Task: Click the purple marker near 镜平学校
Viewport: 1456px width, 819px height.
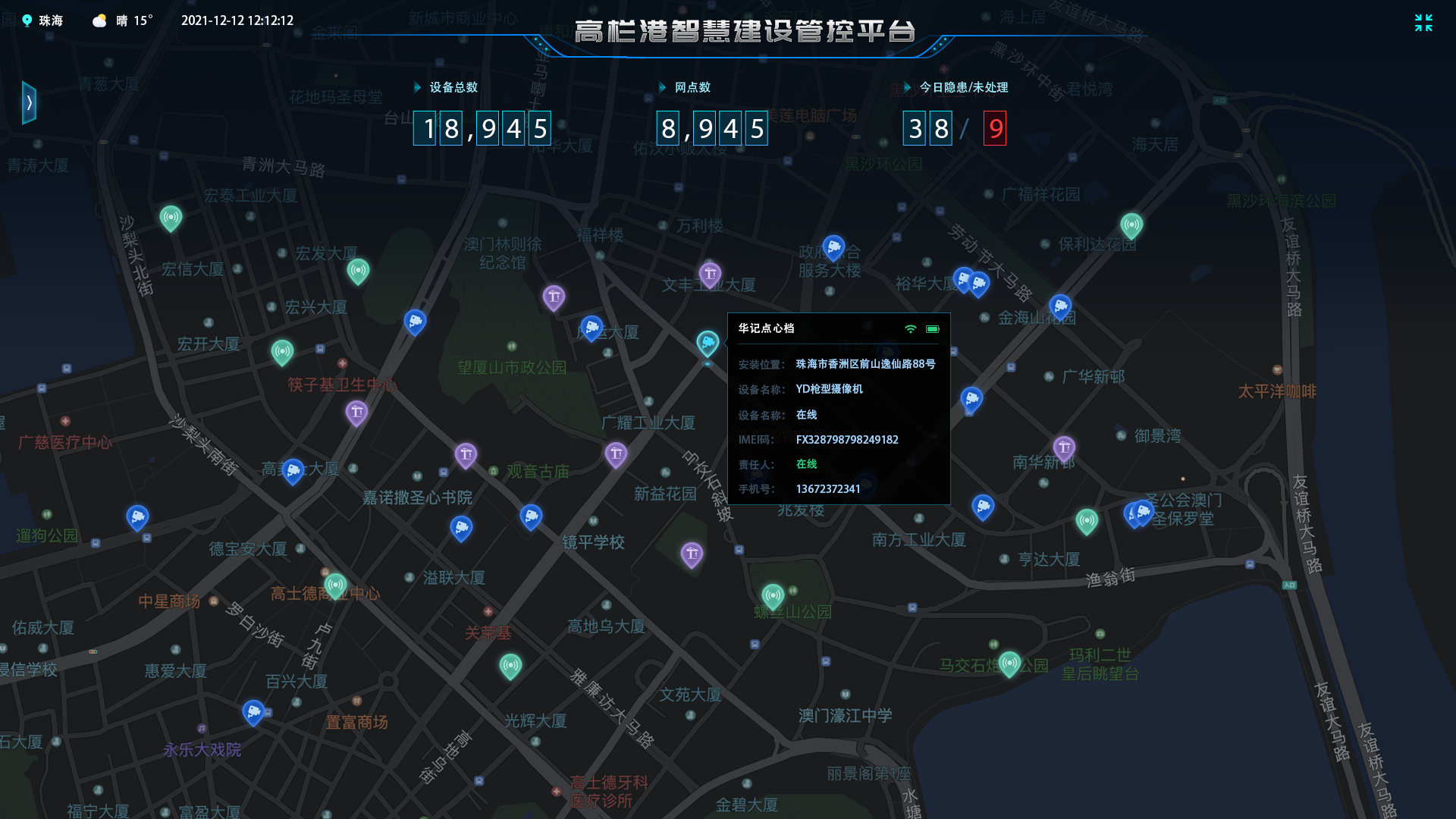Action: pyautogui.click(x=691, y=554)
